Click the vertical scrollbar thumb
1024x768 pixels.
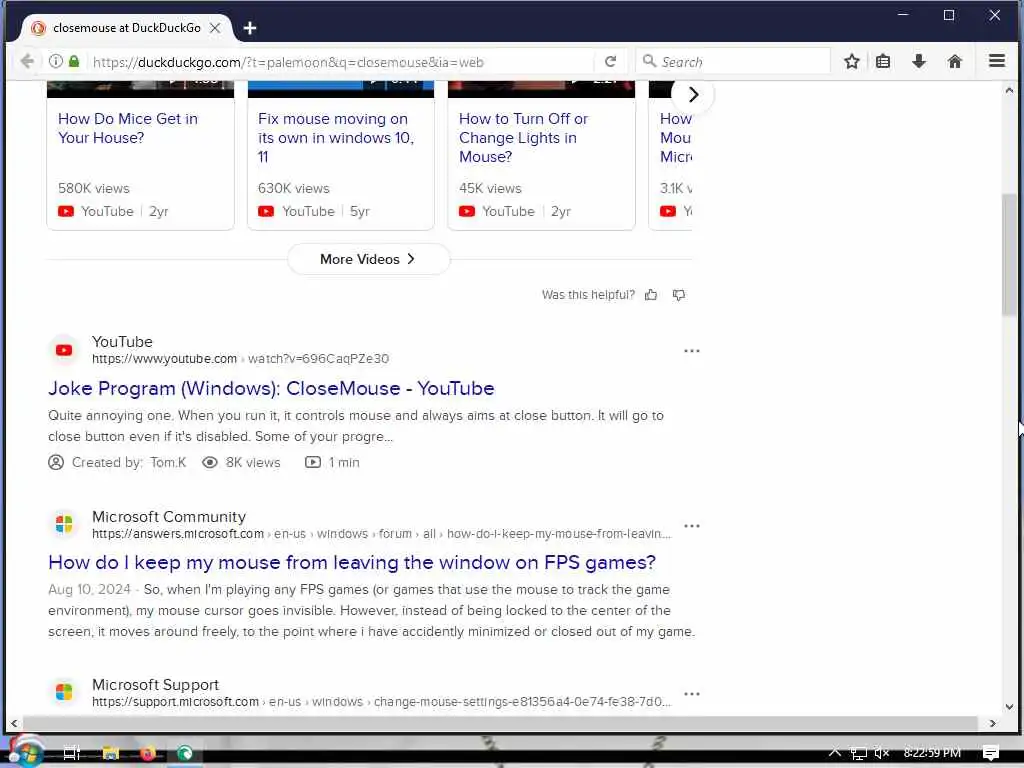click(x=1010, y=255)
